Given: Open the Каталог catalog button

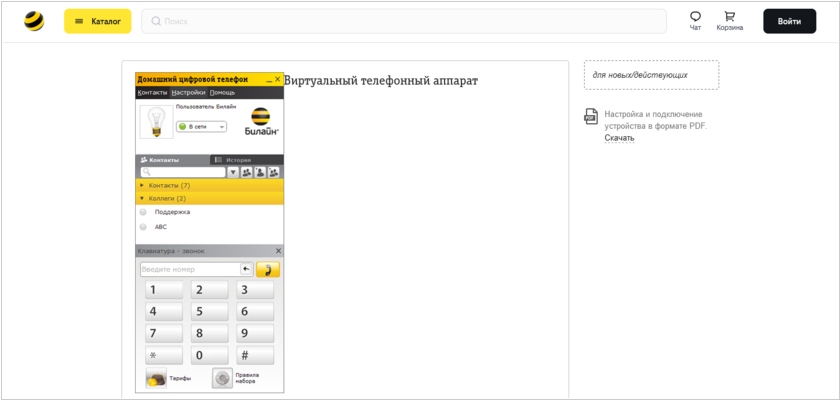Looking at the screenshot, I should (x=97, y=21).
